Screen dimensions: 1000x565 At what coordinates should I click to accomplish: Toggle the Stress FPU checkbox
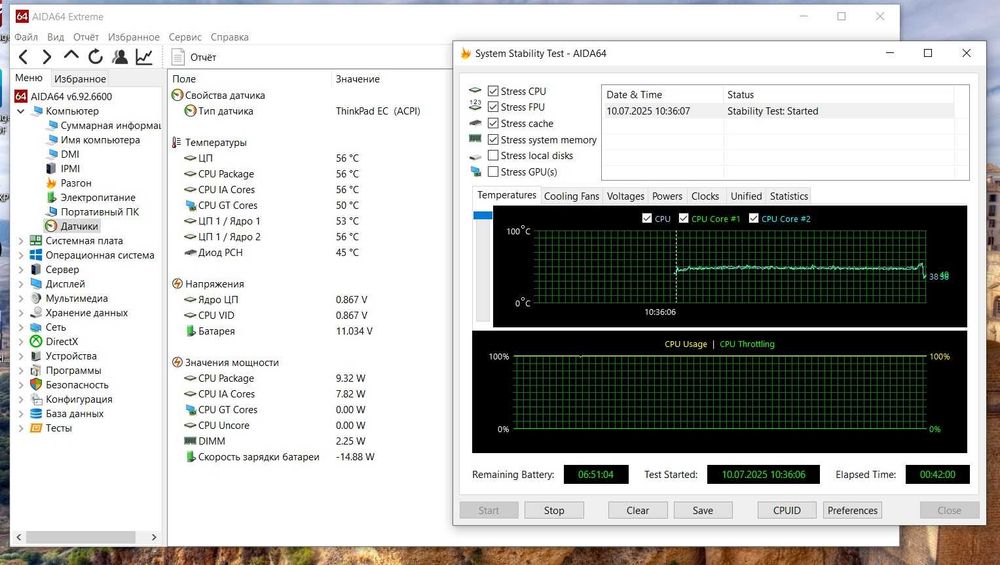(493, 106)
